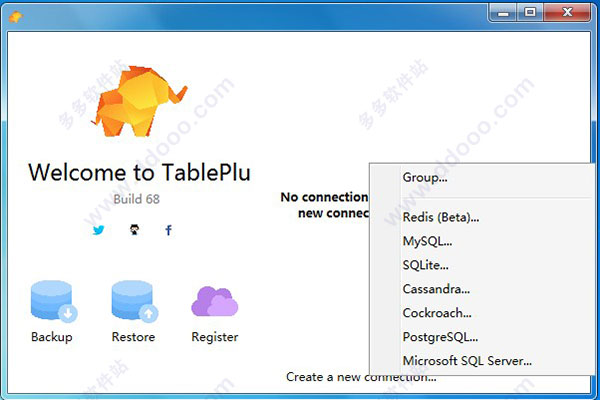Open the Facebook link icon
600x400 pixels.
(168, 230)
